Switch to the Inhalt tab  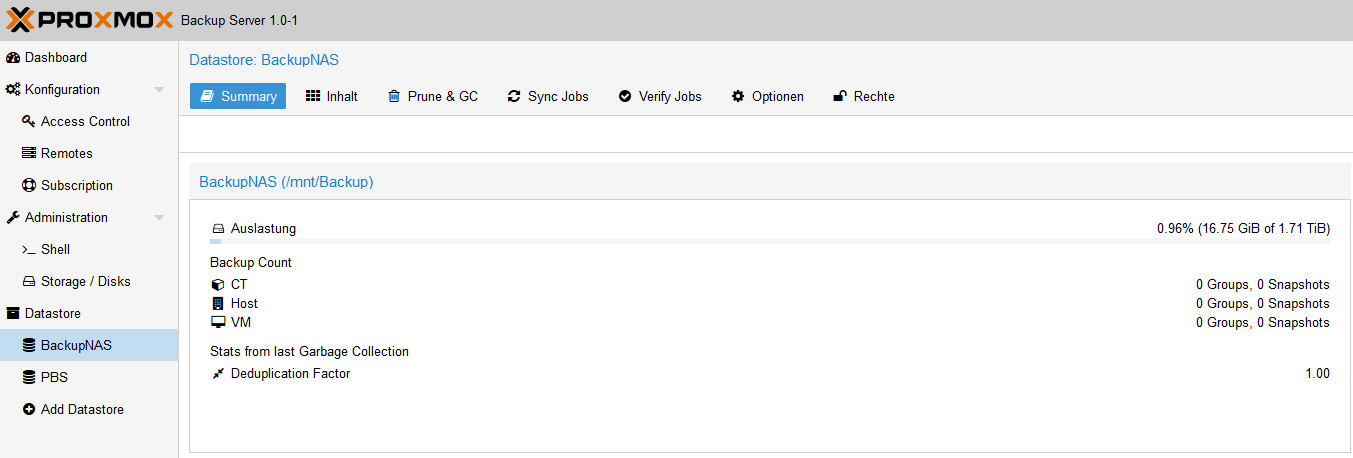point(332,97)
